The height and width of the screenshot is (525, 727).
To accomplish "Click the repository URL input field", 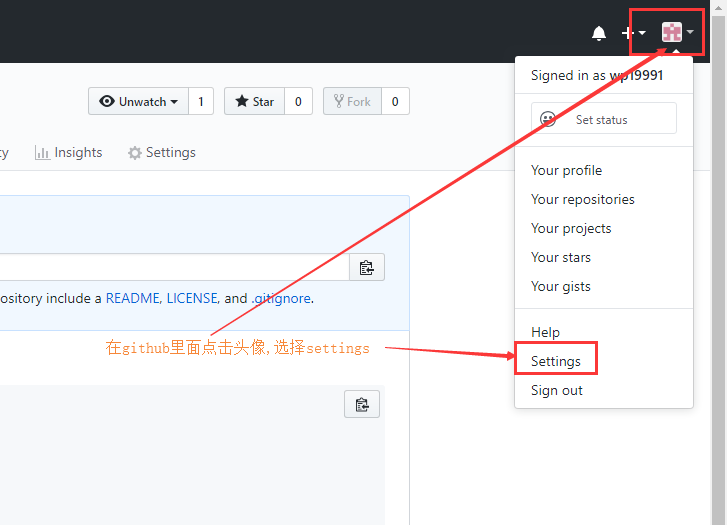I will [174, 267].
